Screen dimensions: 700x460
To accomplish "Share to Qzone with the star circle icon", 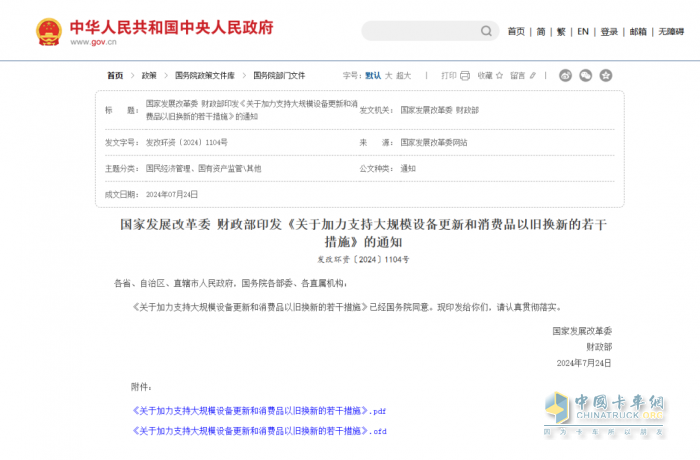I will coord(606,75).
